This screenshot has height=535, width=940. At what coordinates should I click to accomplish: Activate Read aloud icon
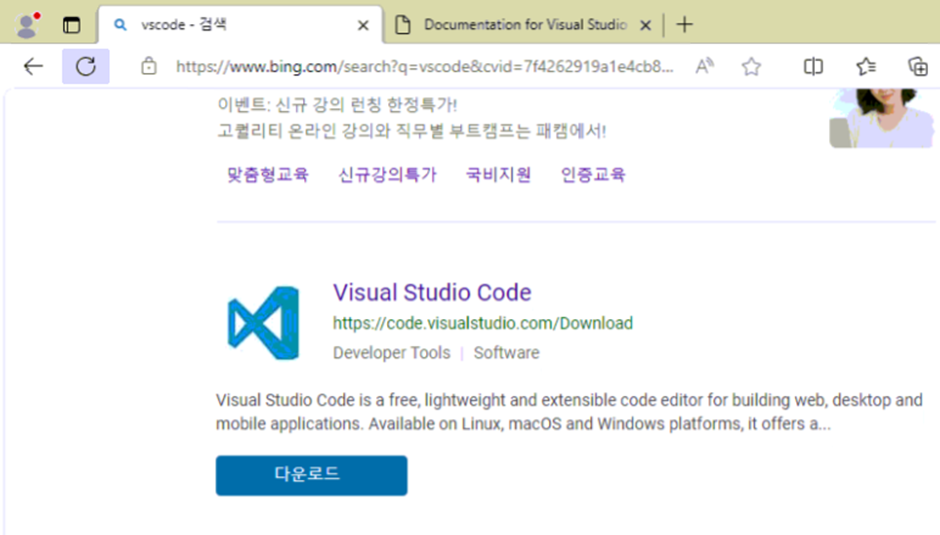click(x=704, y=66)
